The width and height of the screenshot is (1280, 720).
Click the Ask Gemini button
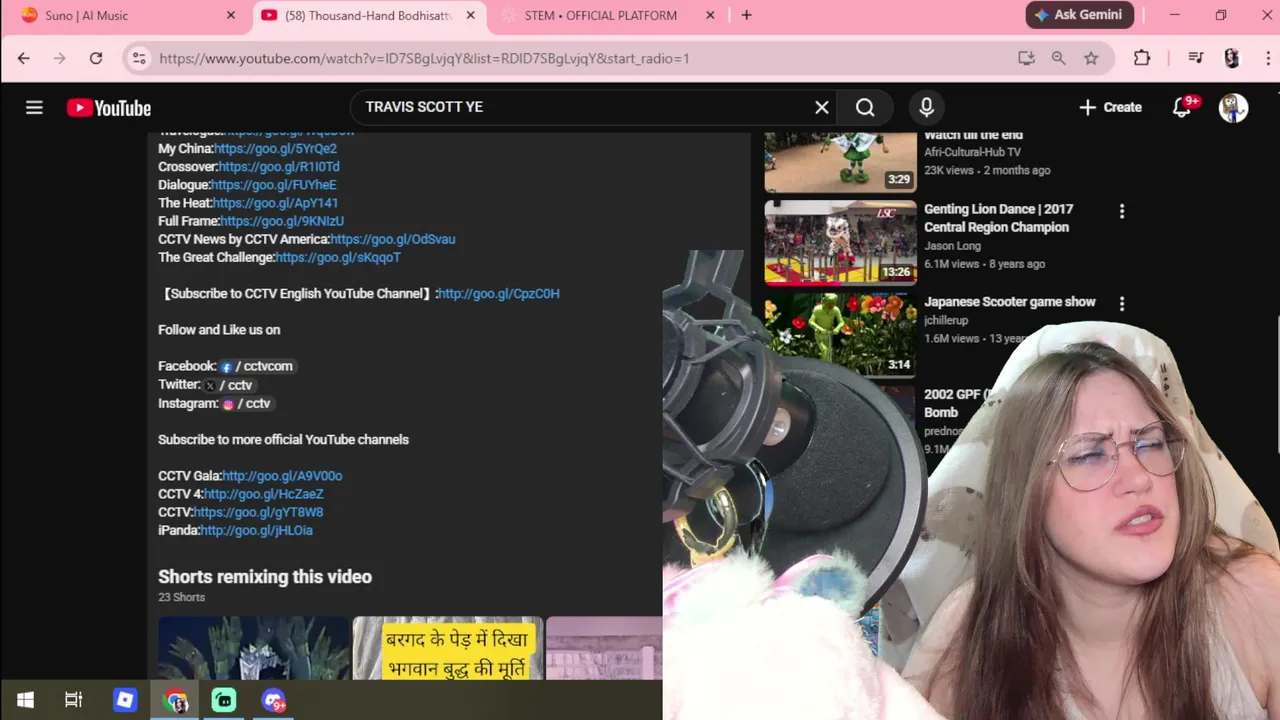[x=1079, y=15]
